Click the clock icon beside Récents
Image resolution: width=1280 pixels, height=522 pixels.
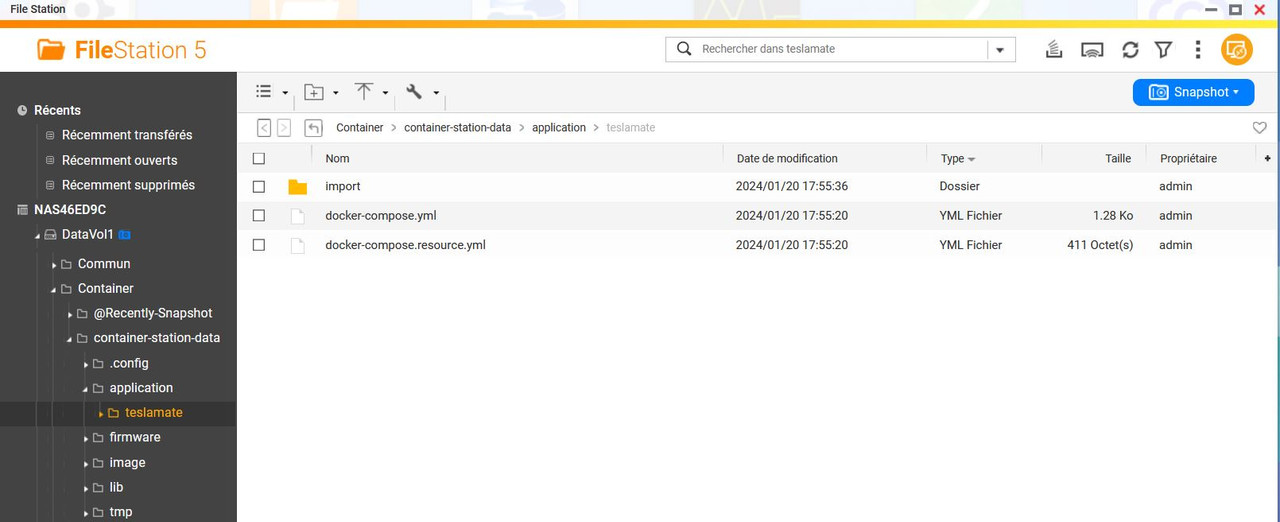[22, 111]
